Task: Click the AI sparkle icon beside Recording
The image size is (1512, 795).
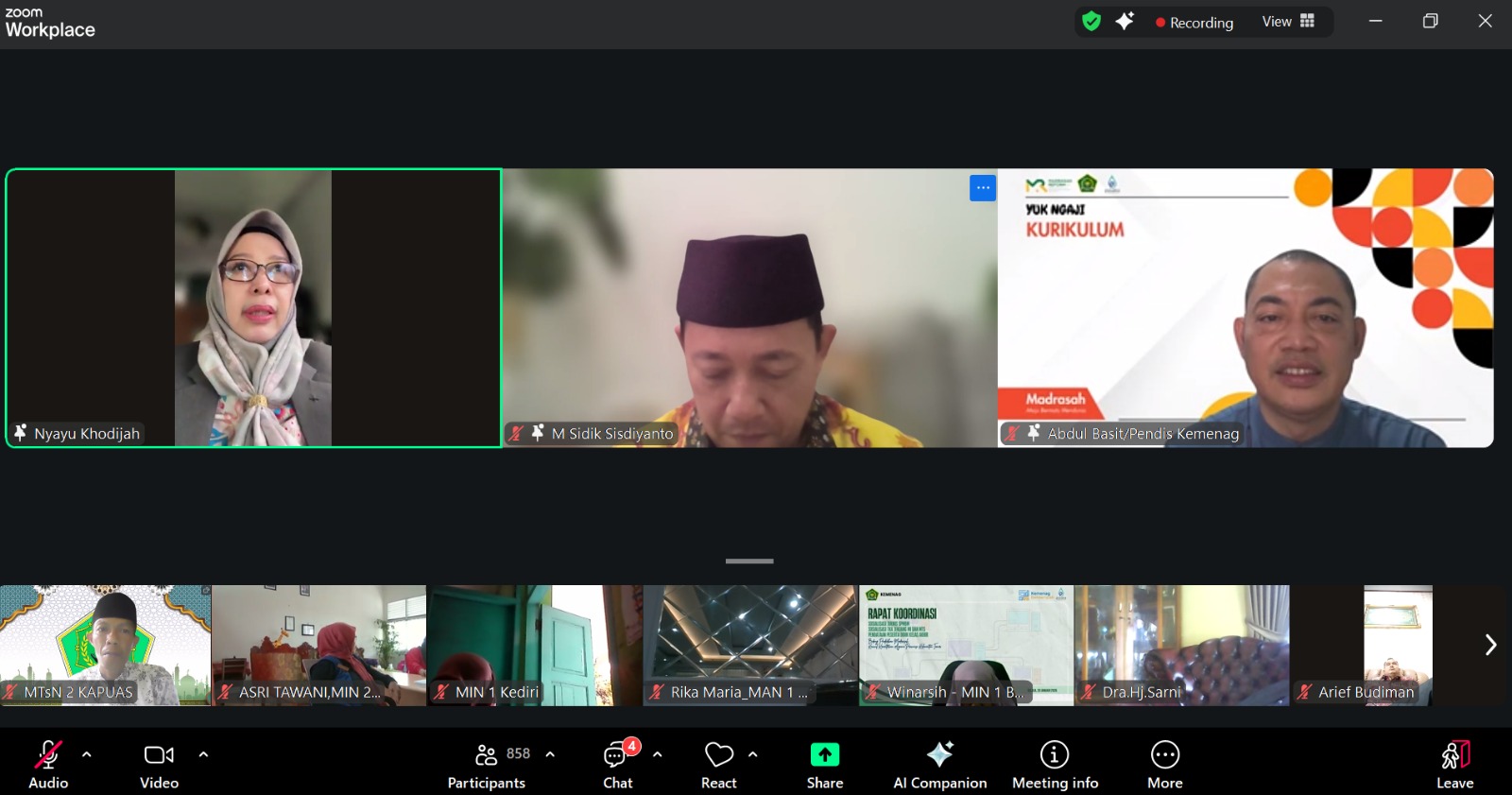Action: point(1125,22)
